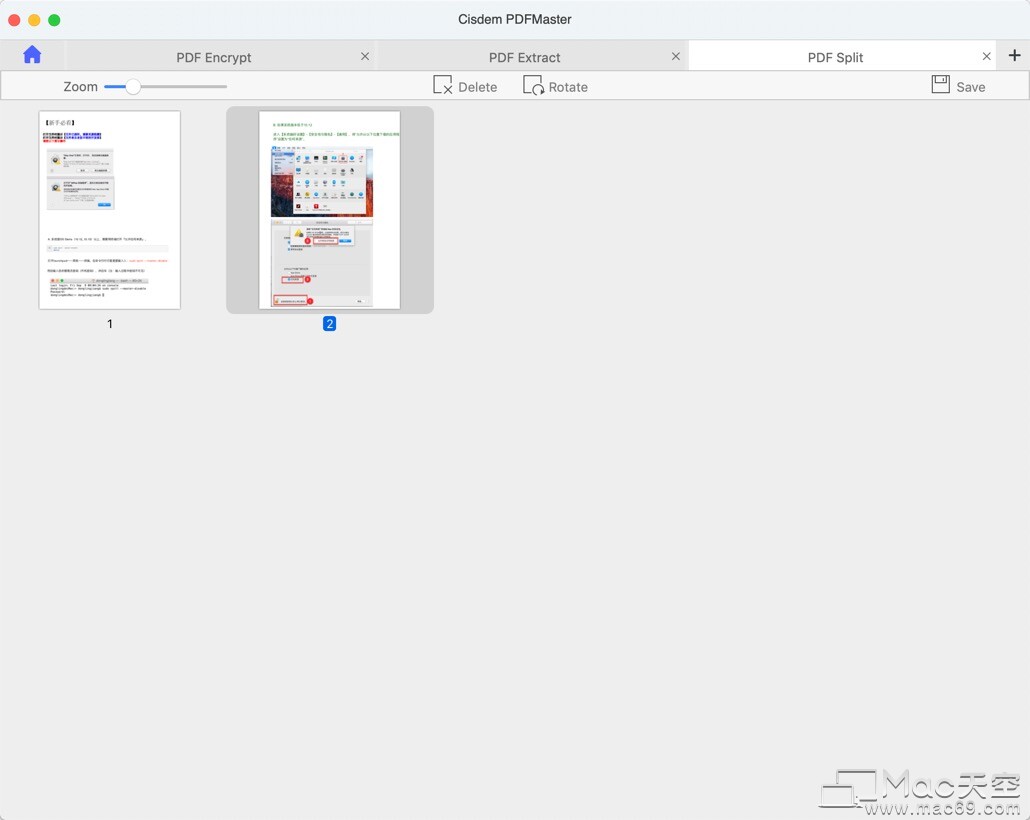The width and height of the screenshot is (1030, 820).
Task: Click the Zoom slider handle
Action: (133, 86)
